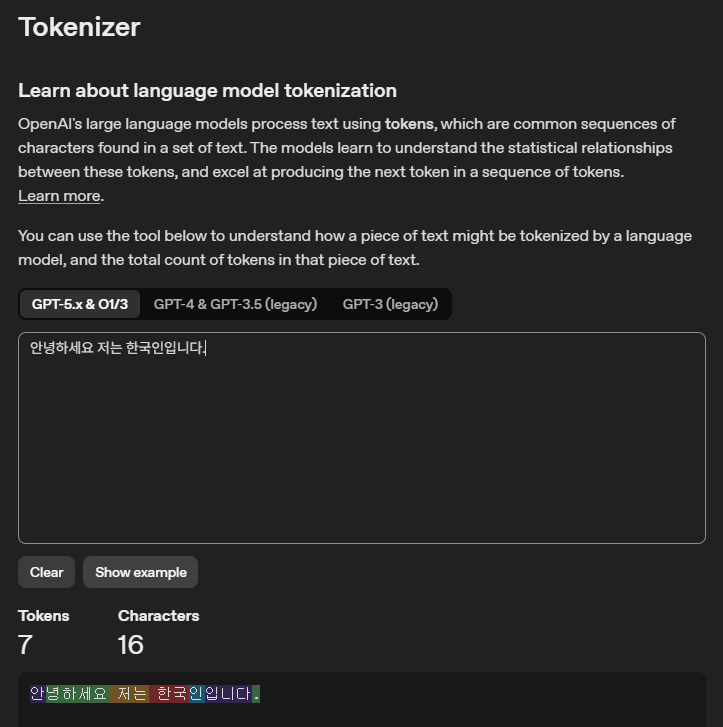This screenshot has width=723, height=727.
Task: Click the purple token '안'
Action: [x=37, y=694]
